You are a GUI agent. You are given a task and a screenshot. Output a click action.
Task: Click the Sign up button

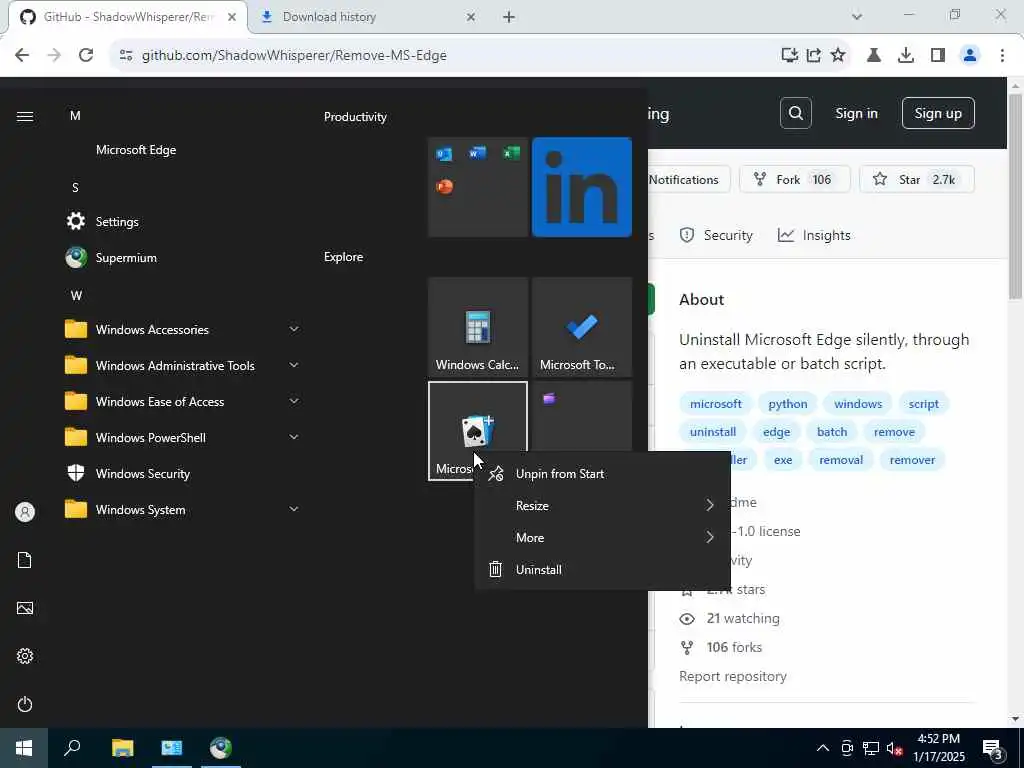tap(938, 113)
